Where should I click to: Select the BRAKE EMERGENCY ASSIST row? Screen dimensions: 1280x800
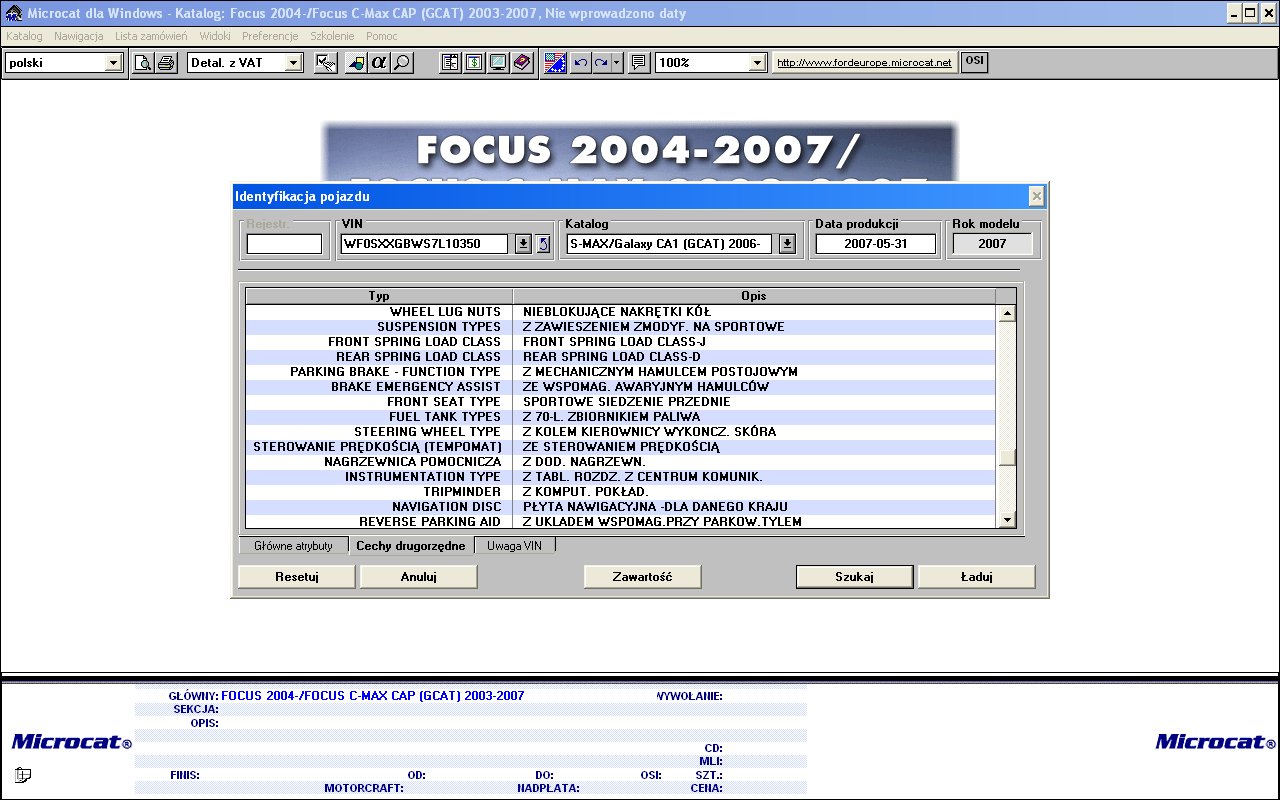[x=620, y=387]
